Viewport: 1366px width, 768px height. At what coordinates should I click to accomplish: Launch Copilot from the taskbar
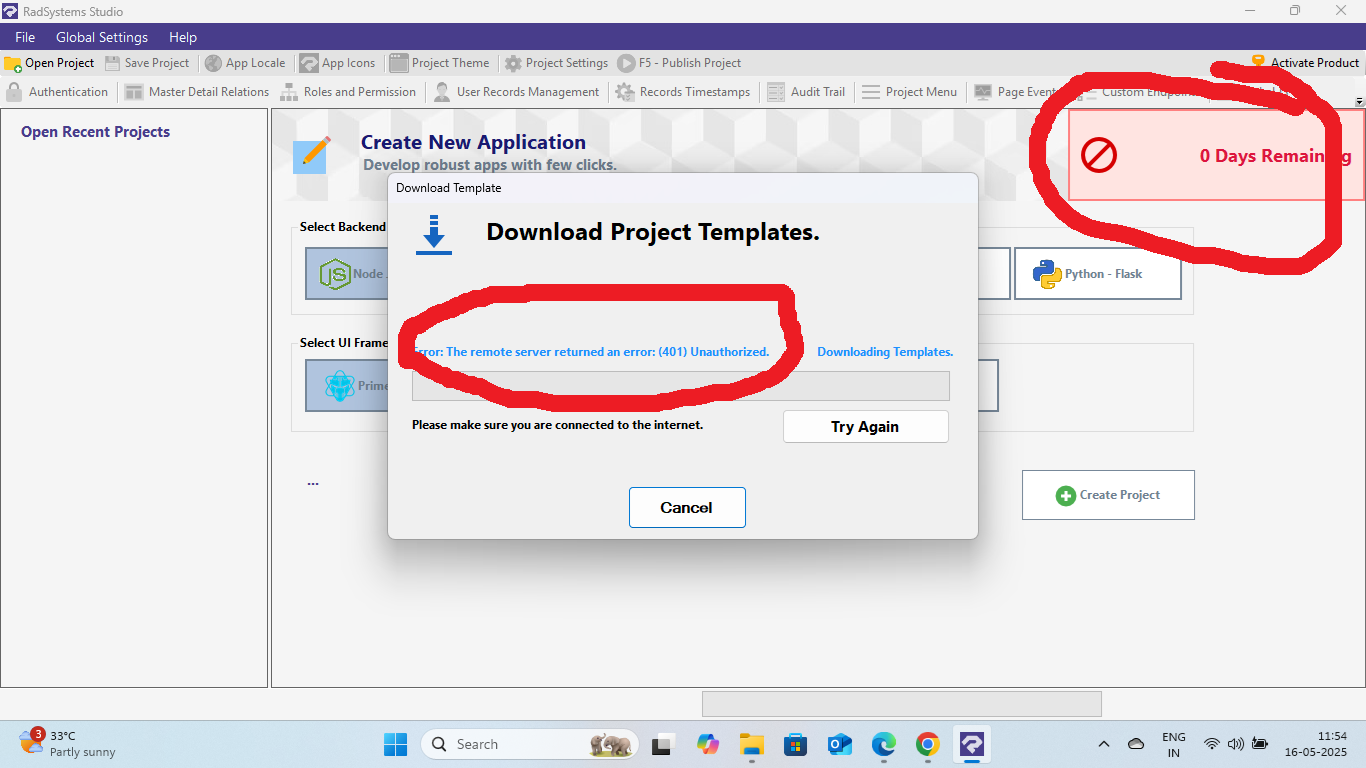point(708,744)
